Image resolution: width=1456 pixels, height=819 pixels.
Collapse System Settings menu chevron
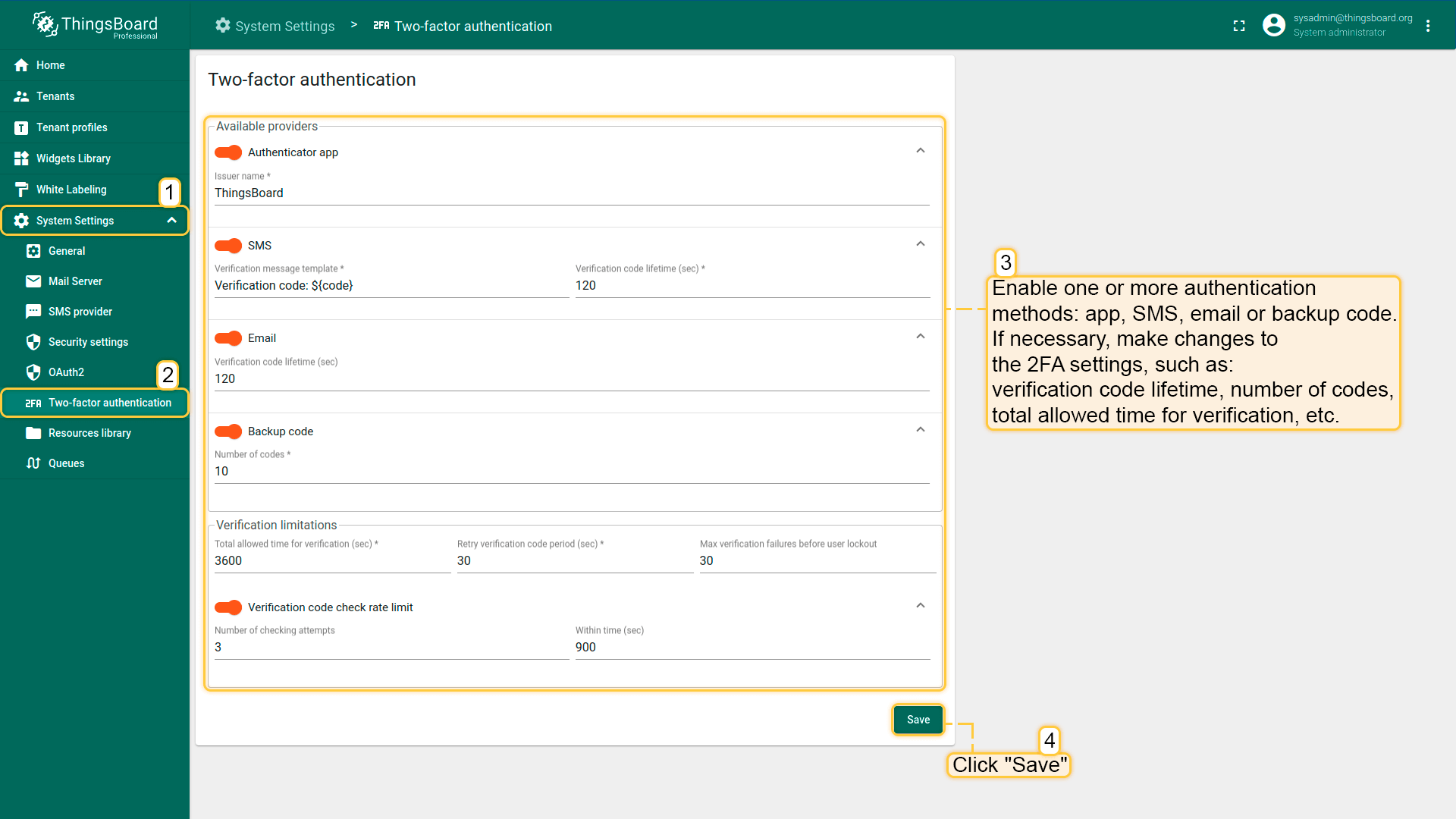click(x=172, y=221)
